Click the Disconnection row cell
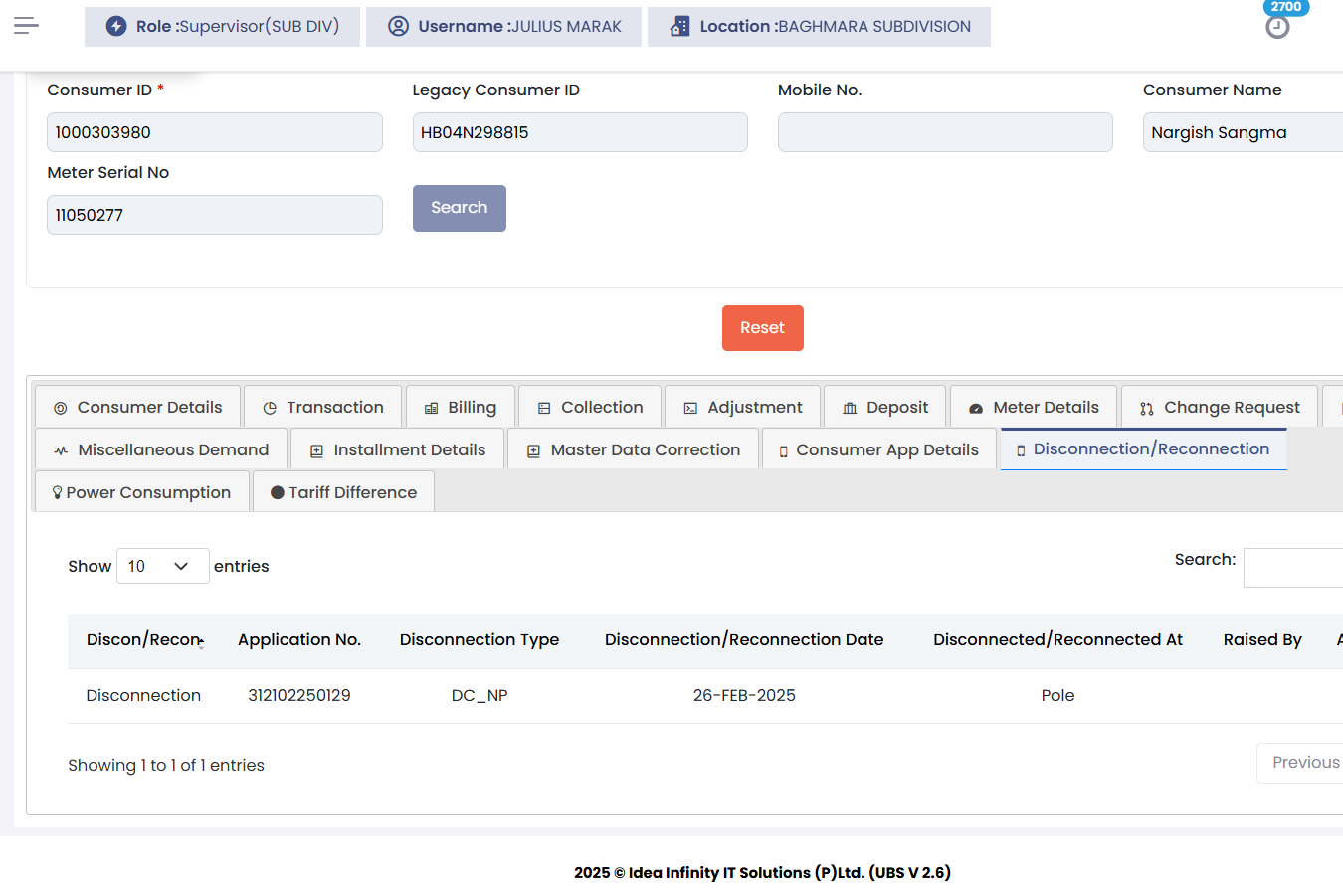The width and height of the screenshot is (1343, 896). (x=143, y=696)
